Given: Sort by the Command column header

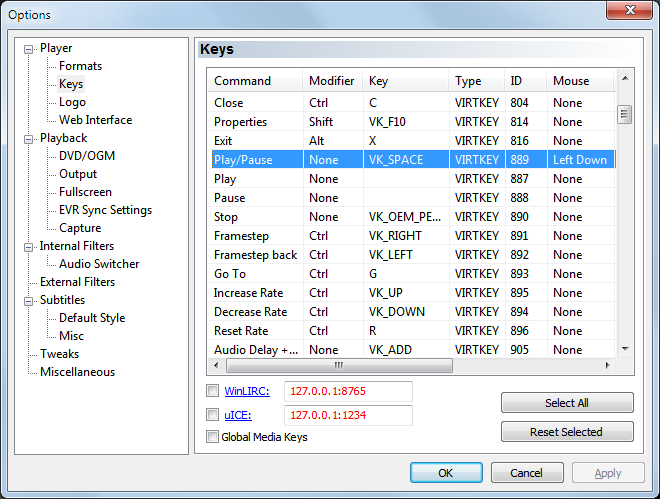Looking at the screenshot, I should (x=255, y=80).
